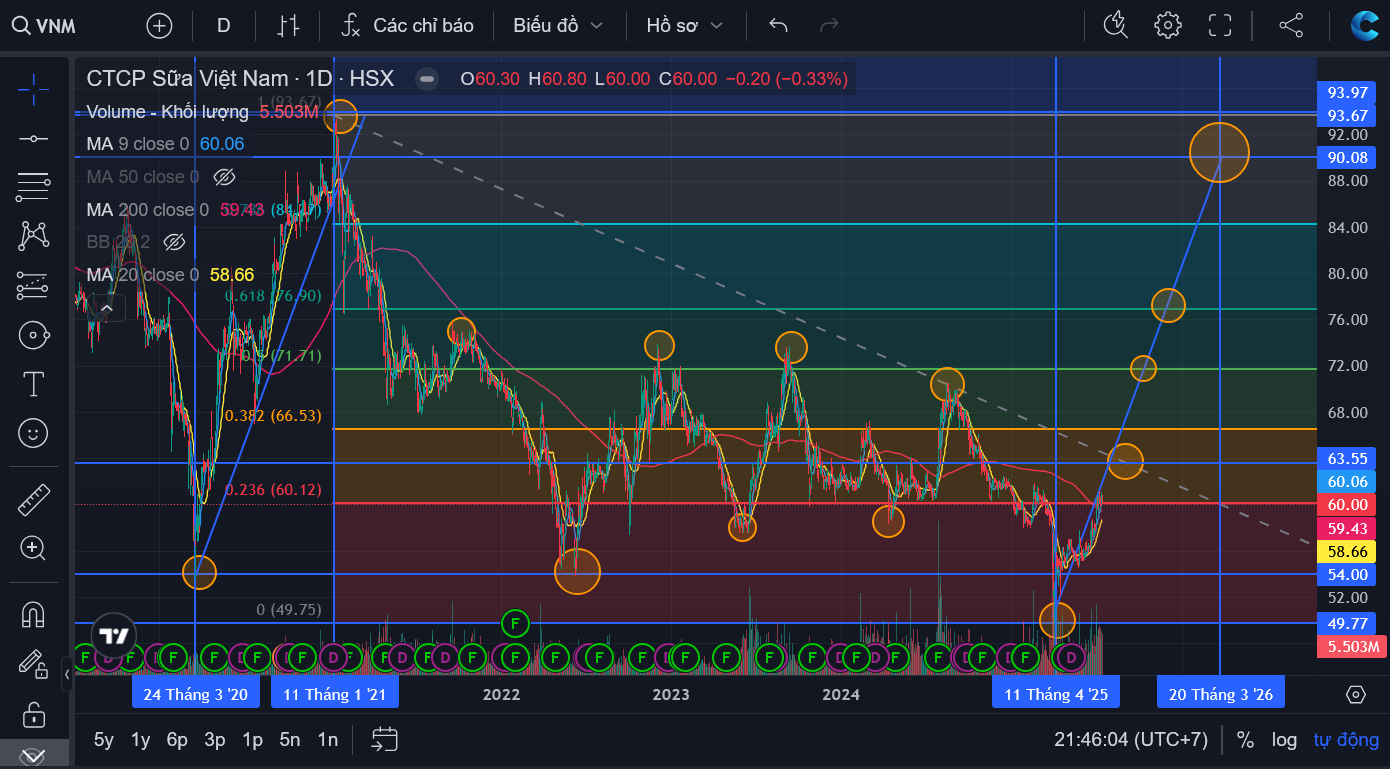Screen dimensions: 1390x769
Task: Click the 54.00 price label
Action: pos(1347,574)
